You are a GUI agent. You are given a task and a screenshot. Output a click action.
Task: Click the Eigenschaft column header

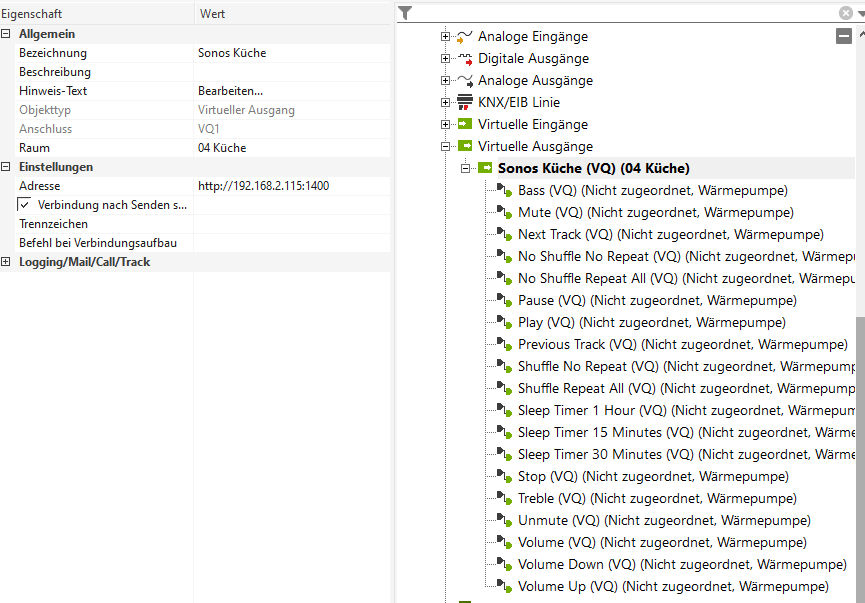97,13
